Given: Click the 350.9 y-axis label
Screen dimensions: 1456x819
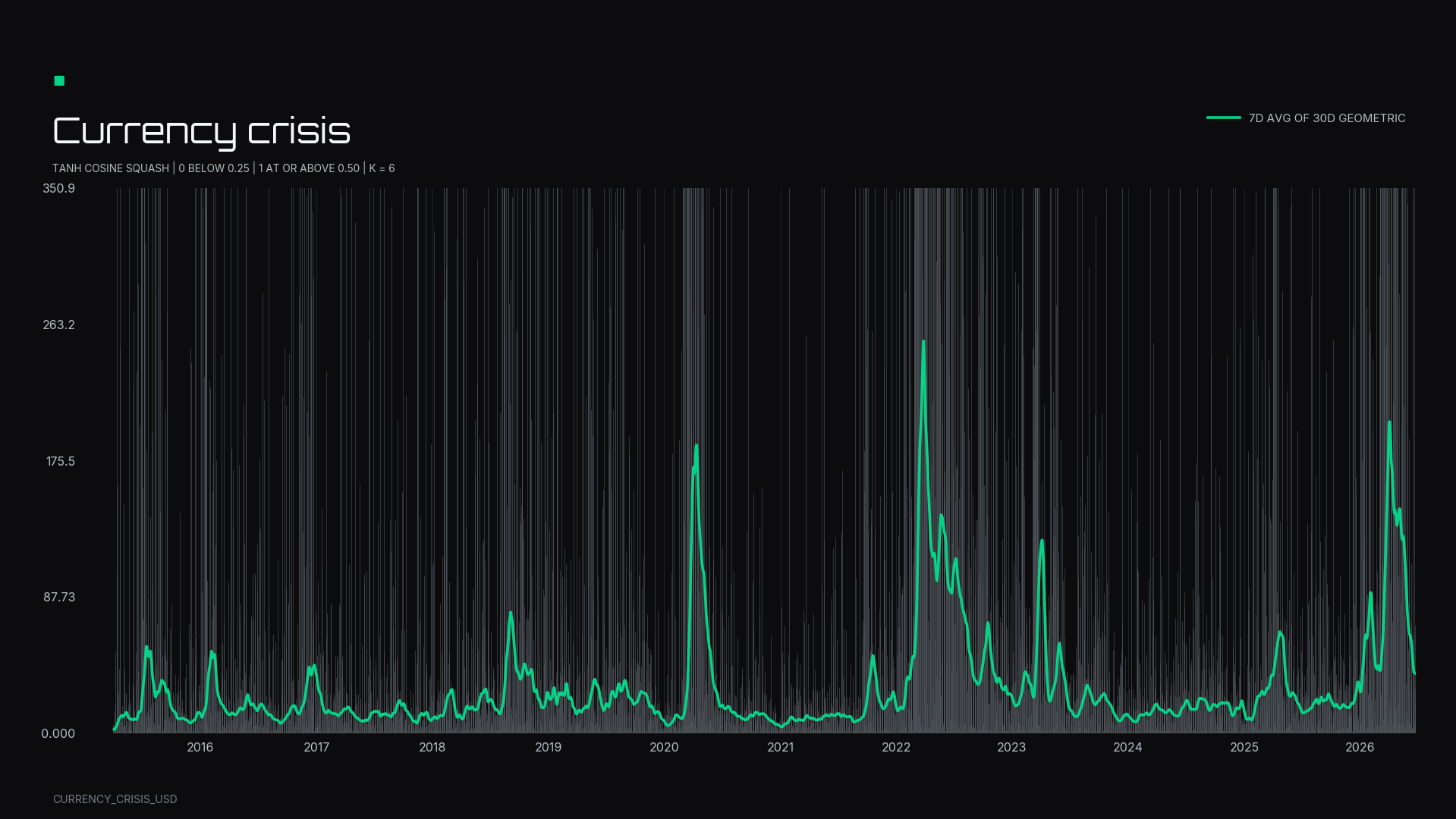Looking at the screenshot, I should [58, 188].
